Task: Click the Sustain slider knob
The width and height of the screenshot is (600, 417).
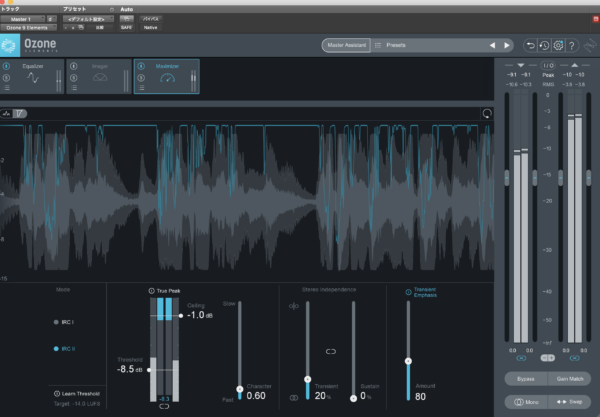Action: (x=354, y=398)
